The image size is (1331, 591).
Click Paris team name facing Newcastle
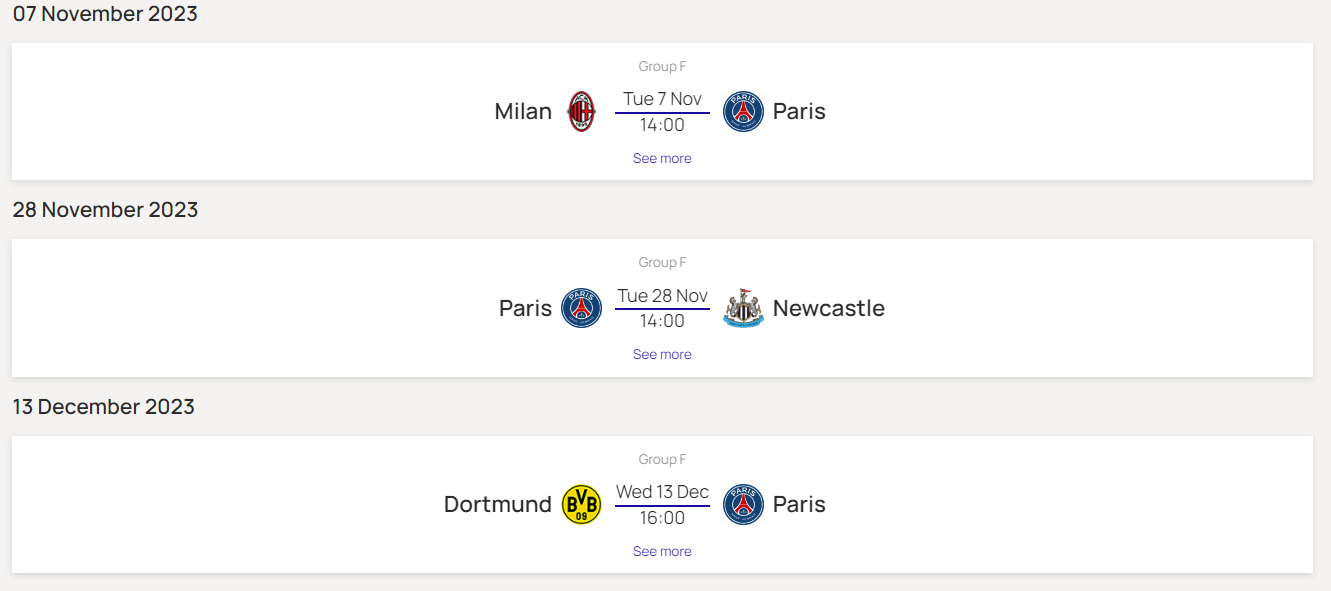point(525,308)
